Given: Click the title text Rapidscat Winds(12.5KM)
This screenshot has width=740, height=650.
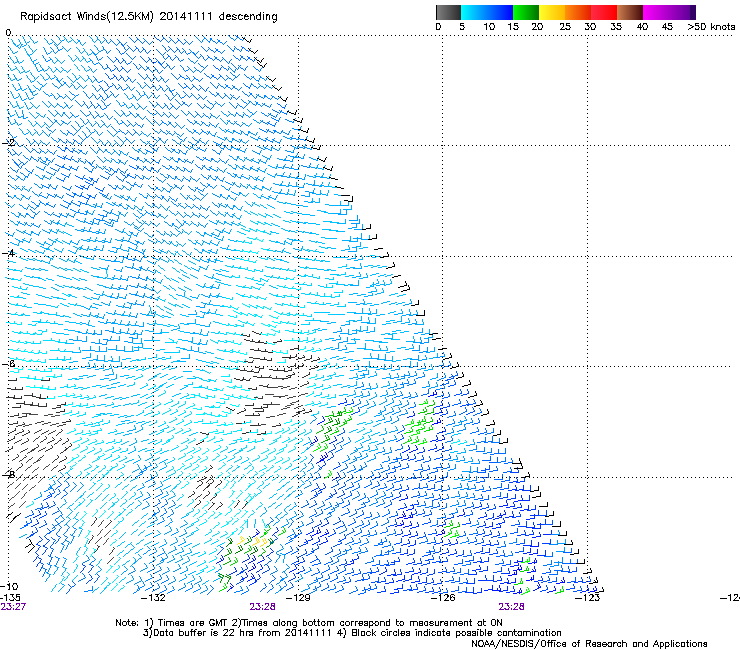Looking at the screenshot, I should pos(87,17).
